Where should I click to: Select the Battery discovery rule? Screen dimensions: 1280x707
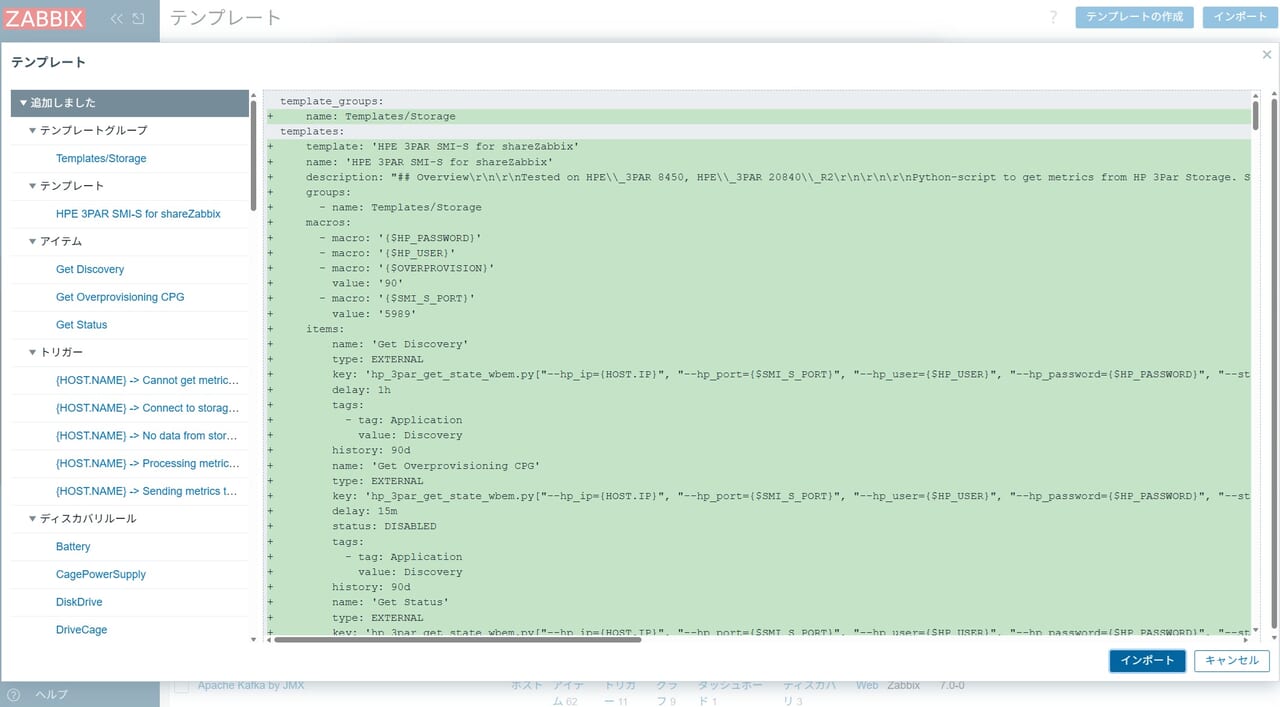[x=73, y=547]
